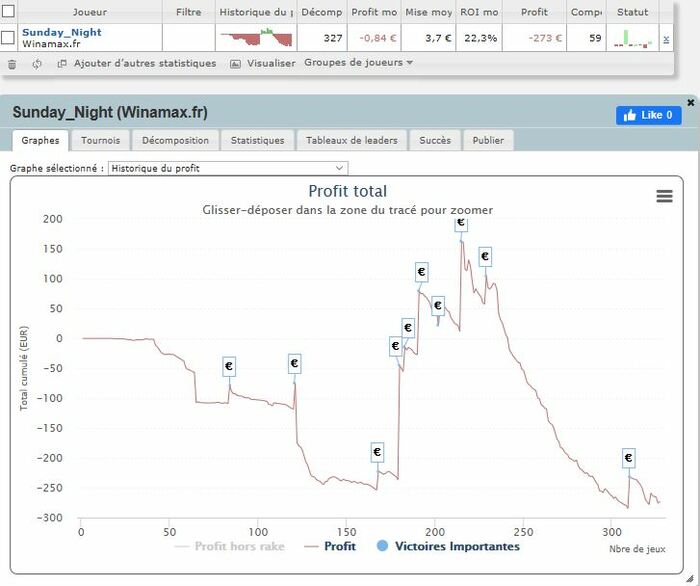700x586 pixels.
Task: Sort by the Décomp column header
Action: 322,12
